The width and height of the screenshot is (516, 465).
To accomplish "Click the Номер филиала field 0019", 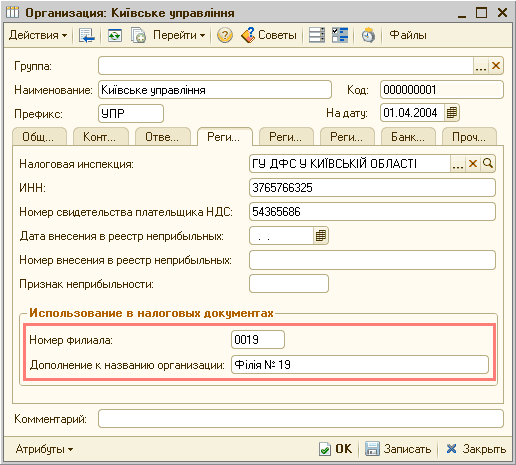I will tap(258, 340).
